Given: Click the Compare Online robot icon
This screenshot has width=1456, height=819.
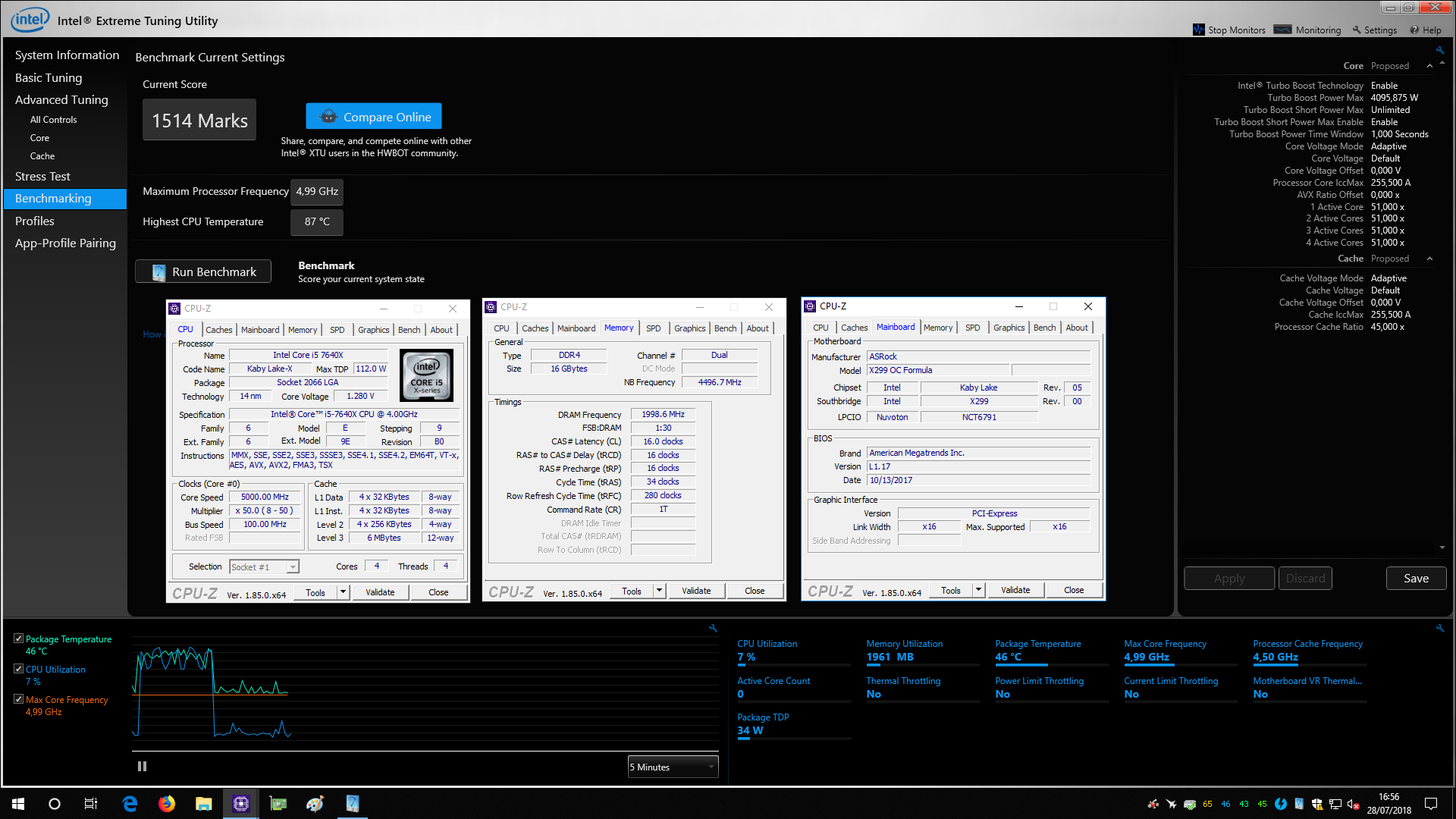Looking at the screenshot, I should (328, 117).
